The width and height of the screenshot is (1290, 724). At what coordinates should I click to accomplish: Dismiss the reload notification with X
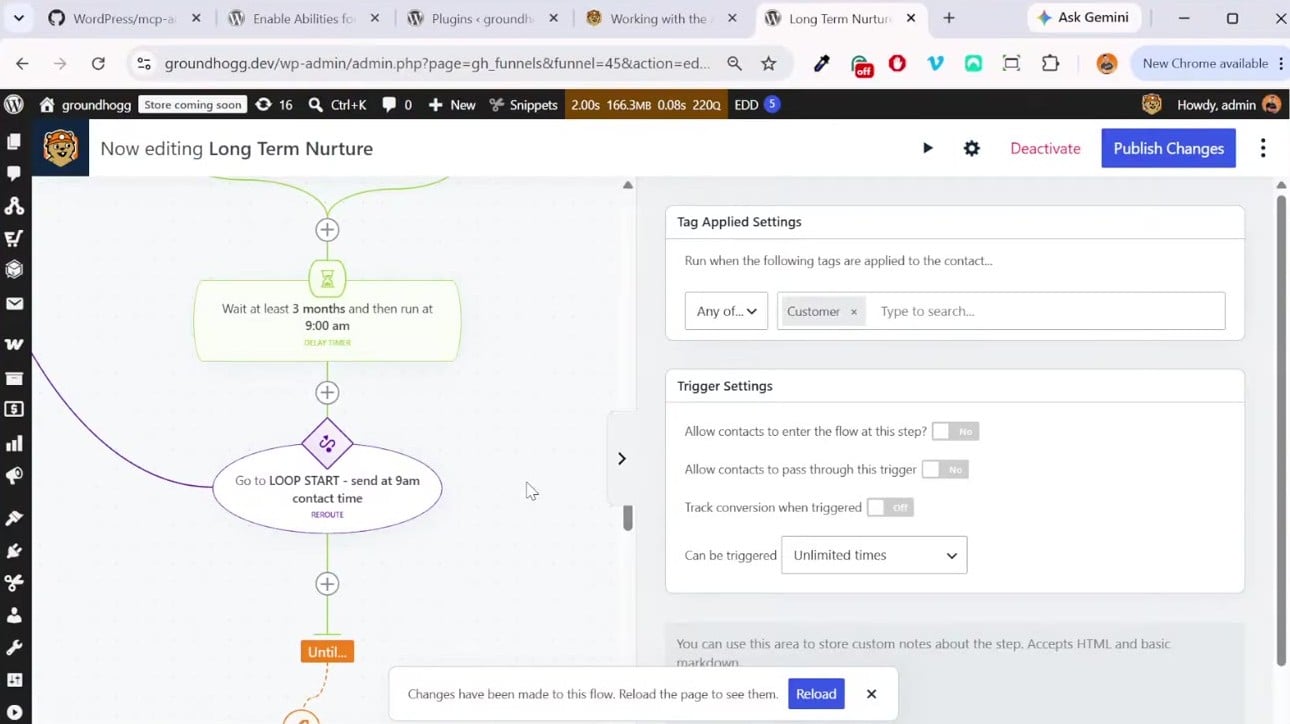coord(871,694)
